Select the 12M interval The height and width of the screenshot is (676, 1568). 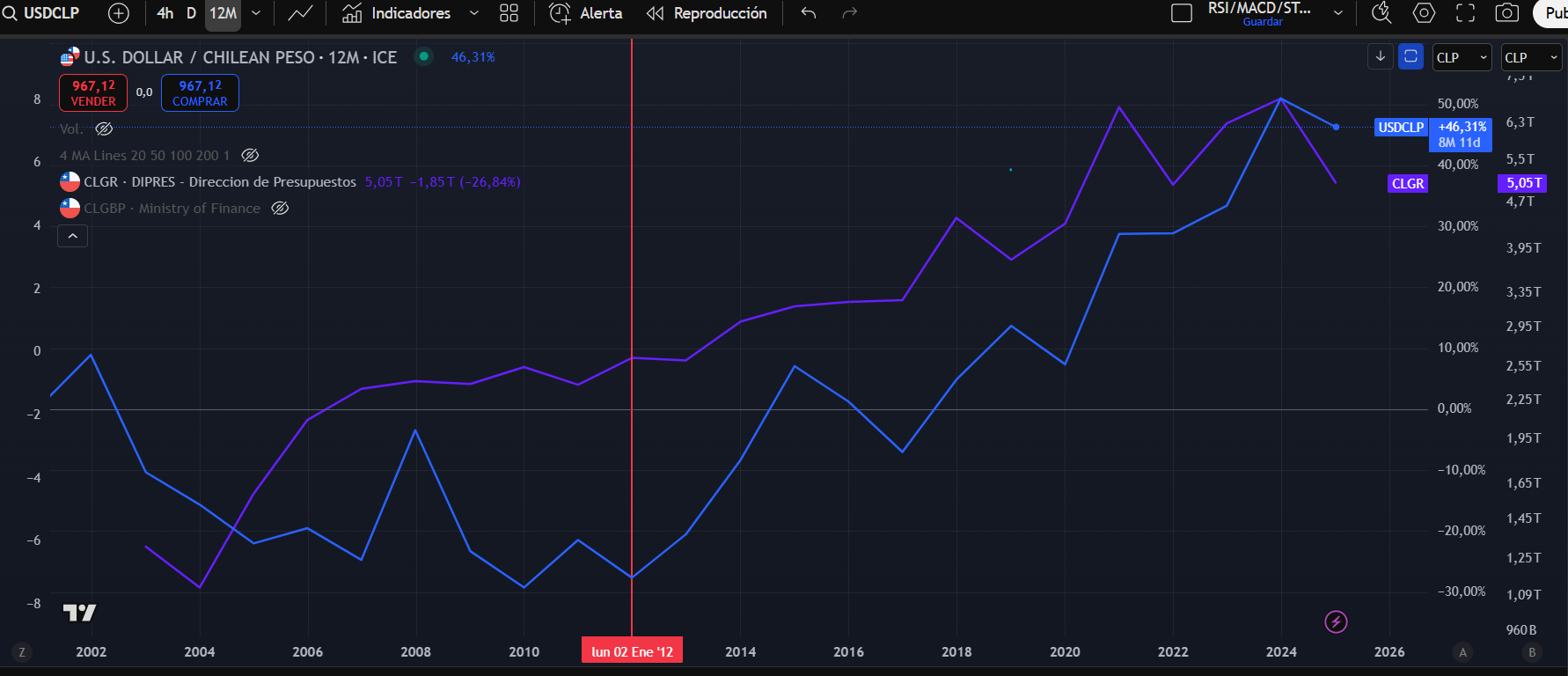223,13
